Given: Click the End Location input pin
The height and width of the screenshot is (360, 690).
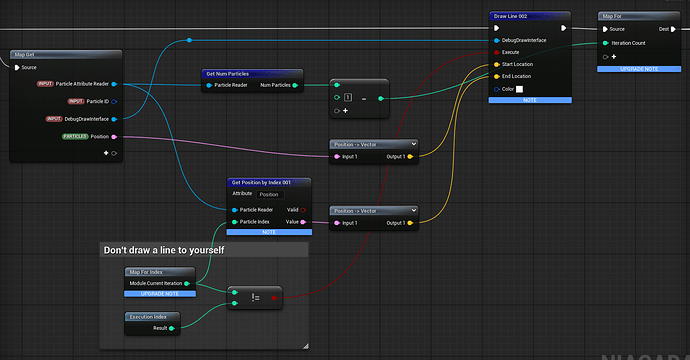Looking at the screenshot, I should coord(496,76).
